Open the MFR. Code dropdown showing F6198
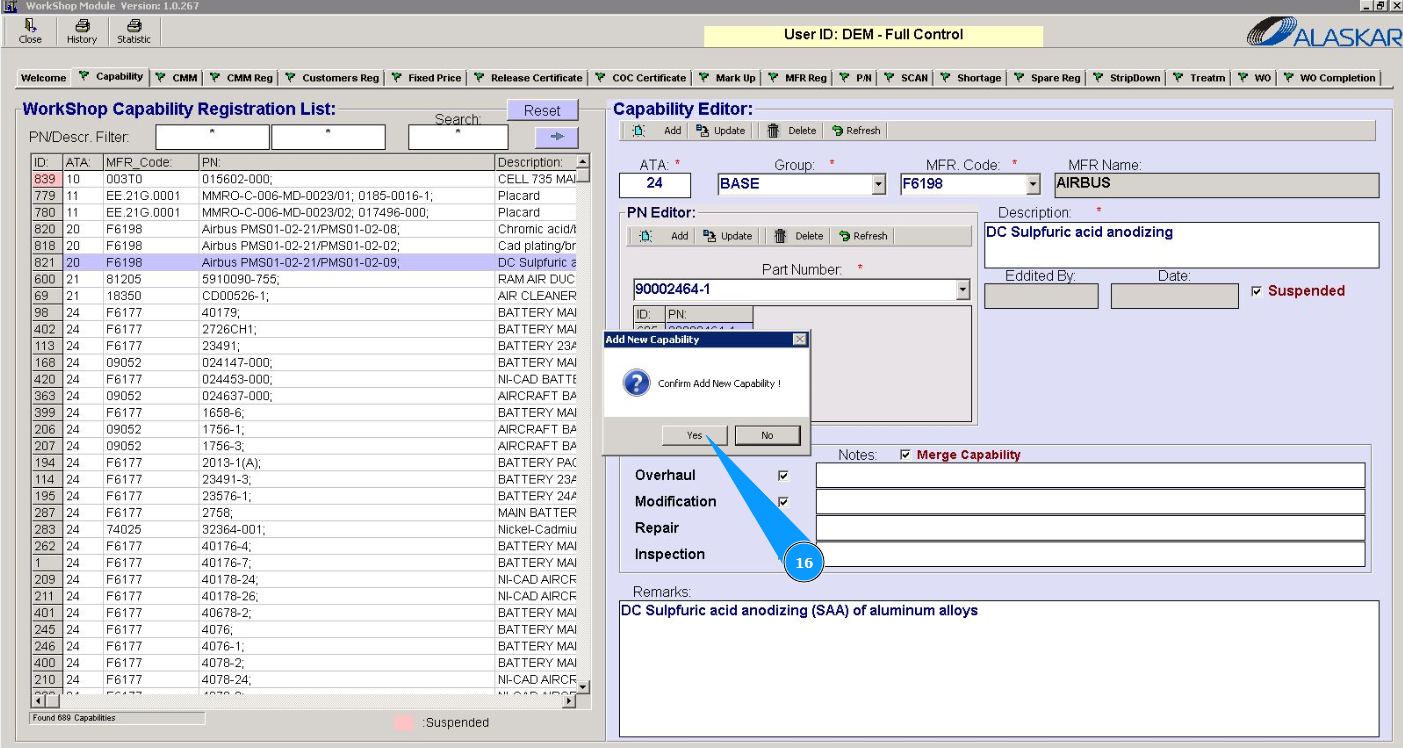Image resolution: width=1403 pixels, height=749 pixels. 1033,185
